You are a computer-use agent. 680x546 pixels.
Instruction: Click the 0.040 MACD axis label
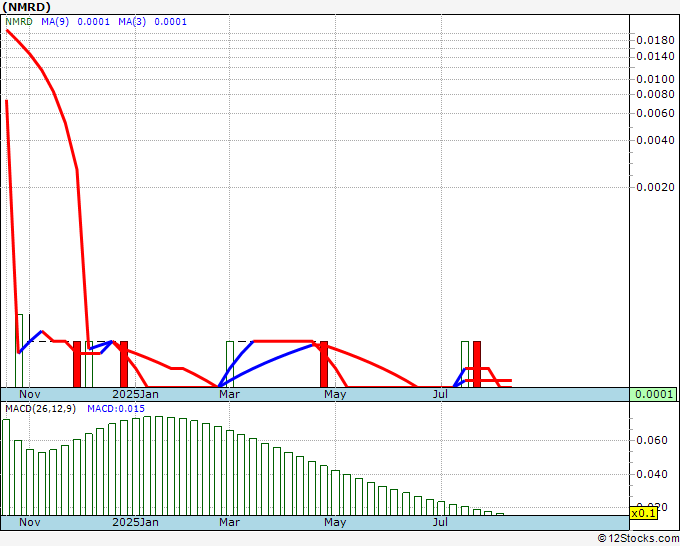[x=652, y=474]
